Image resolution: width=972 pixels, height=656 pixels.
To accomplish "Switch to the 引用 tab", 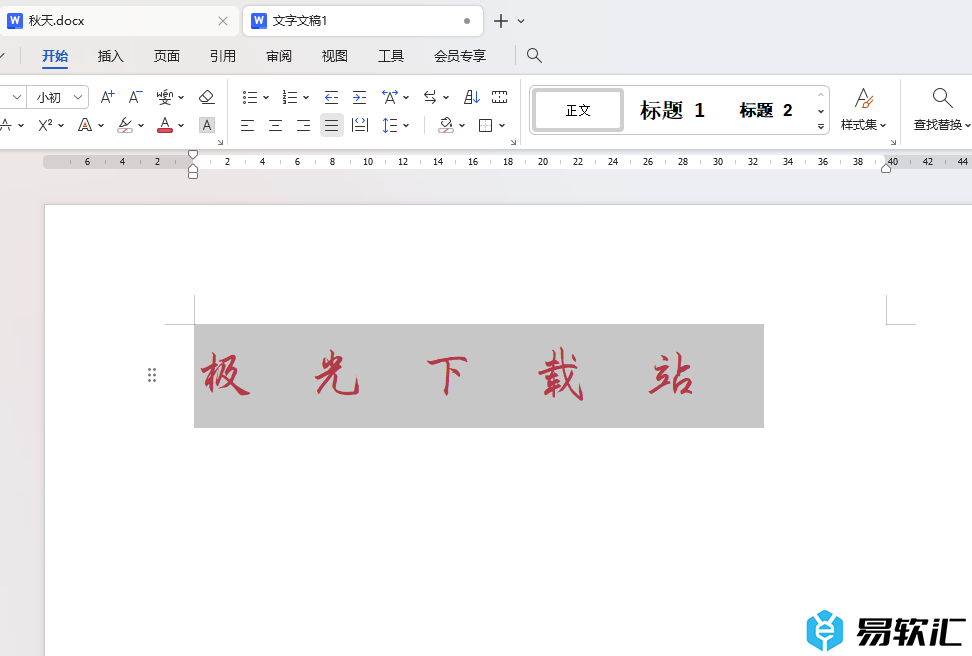I will [223, 56].
